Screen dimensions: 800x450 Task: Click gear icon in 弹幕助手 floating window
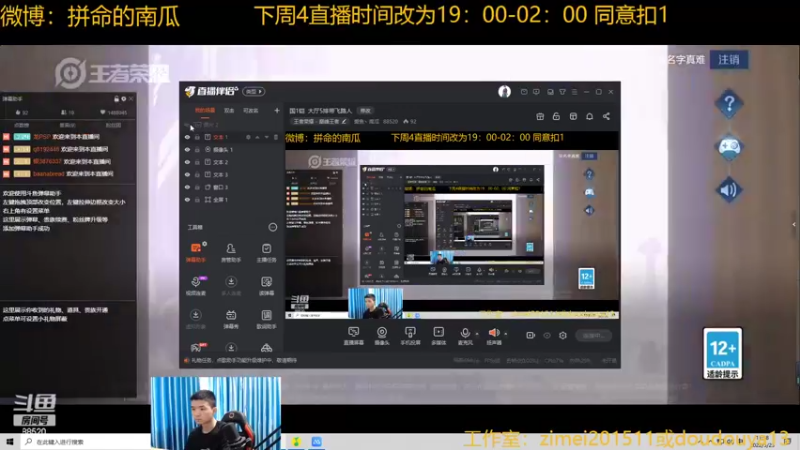point(123,98)
